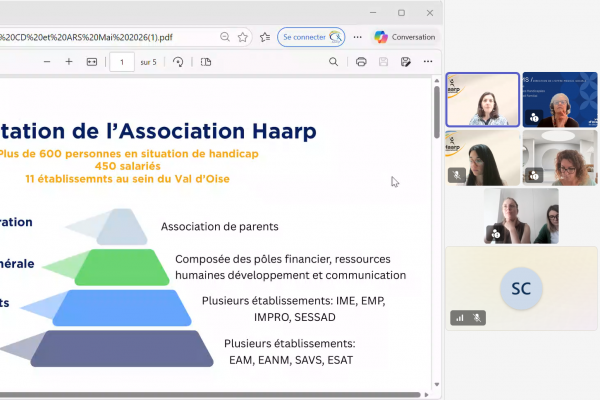Open the favorites list icon
Screen dimensions: 600x400
point(265,37)
